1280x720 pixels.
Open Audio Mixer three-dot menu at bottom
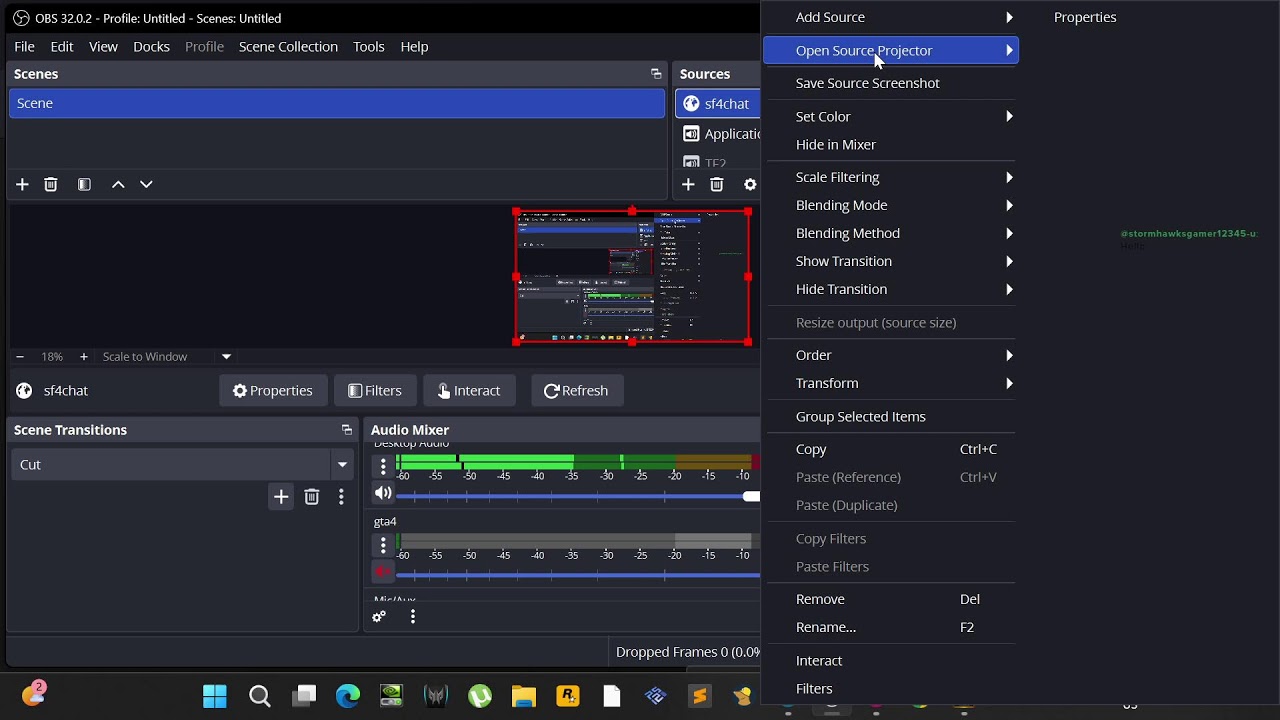(413, 617)
